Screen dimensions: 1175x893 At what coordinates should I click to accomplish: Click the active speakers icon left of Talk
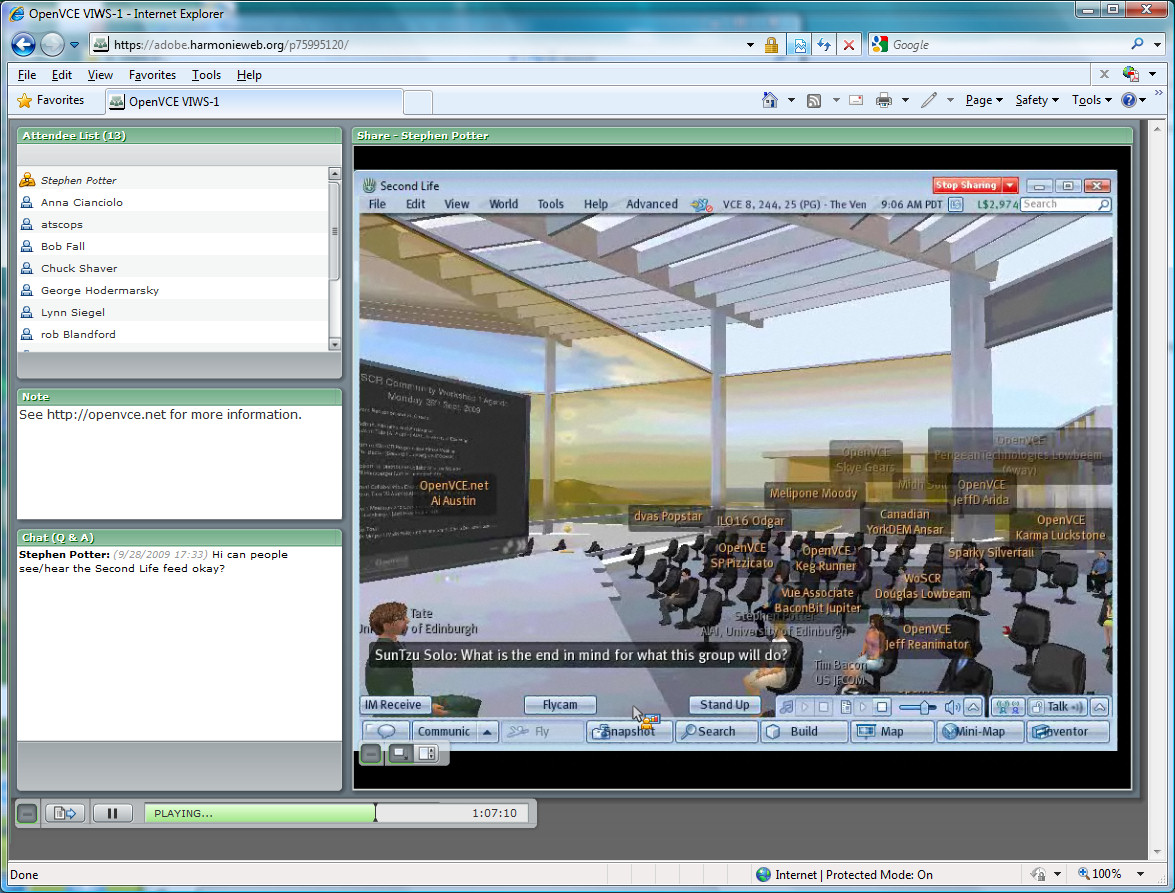point(1008,706)
